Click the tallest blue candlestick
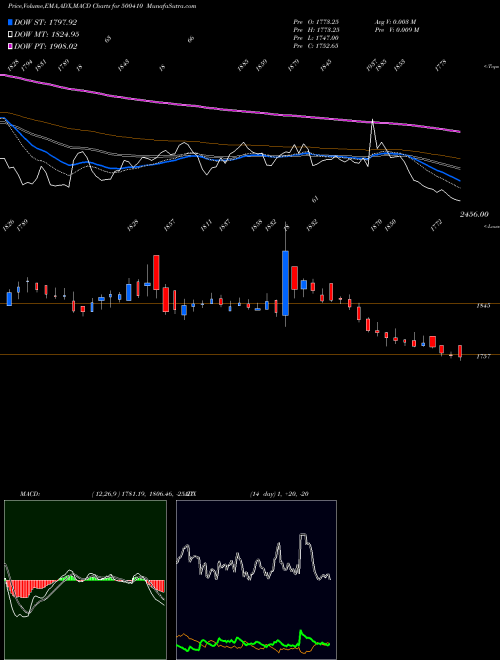This screenshot has height=660, width=500. (285, 283)
